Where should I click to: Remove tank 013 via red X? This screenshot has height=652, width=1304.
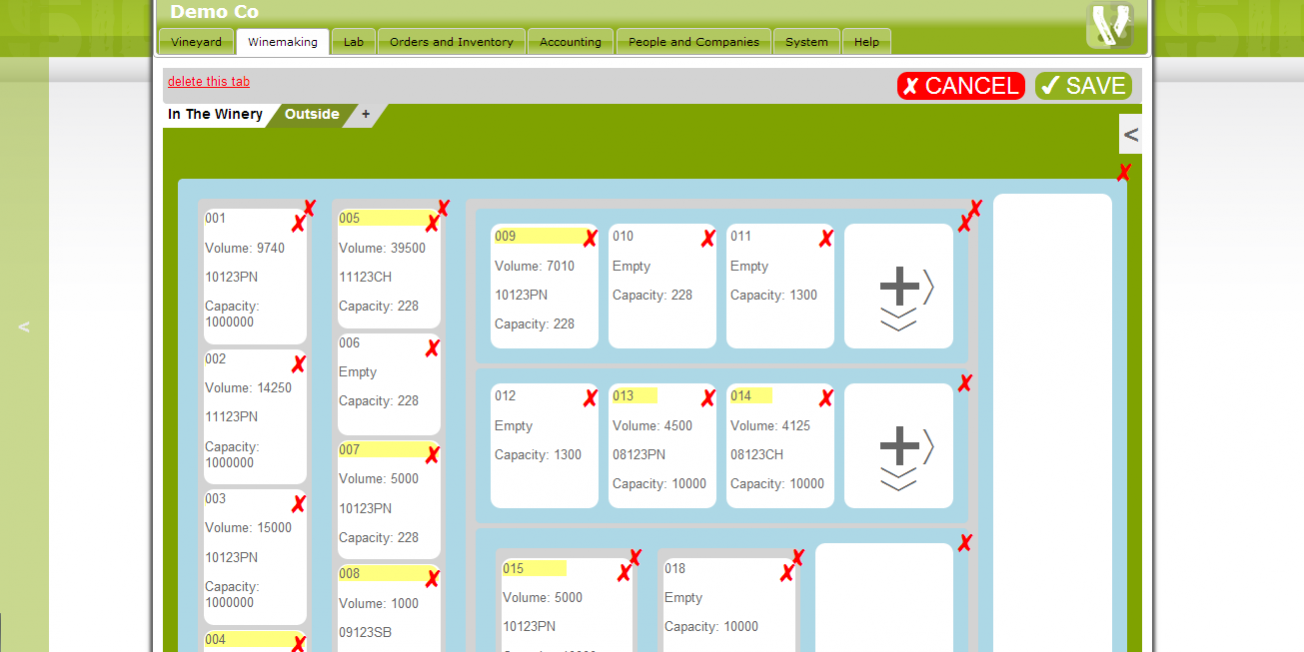point(708,399)
